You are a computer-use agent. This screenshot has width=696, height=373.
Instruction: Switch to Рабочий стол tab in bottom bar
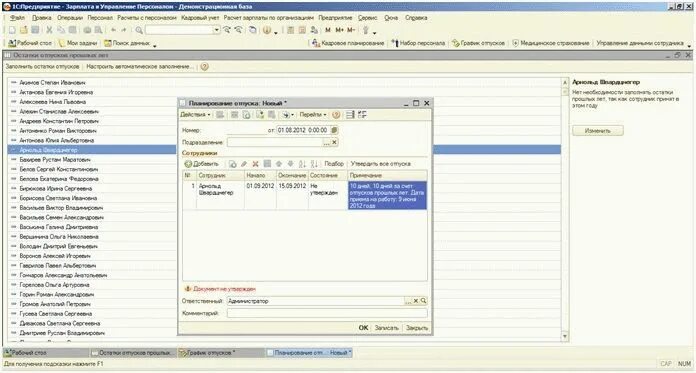pos(46,353)
